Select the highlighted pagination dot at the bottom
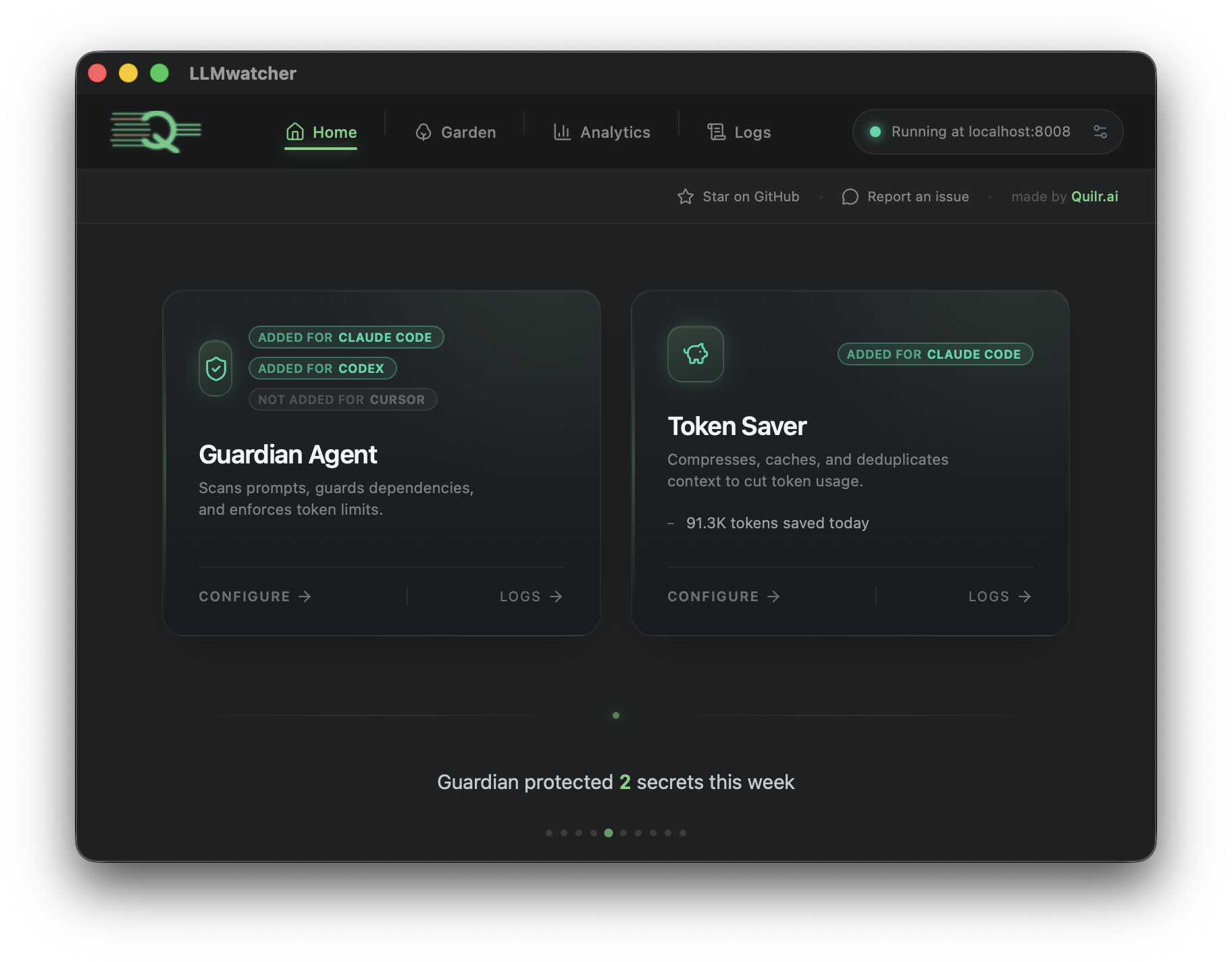This screenshot has width=1232, height=962. (608, 833)
